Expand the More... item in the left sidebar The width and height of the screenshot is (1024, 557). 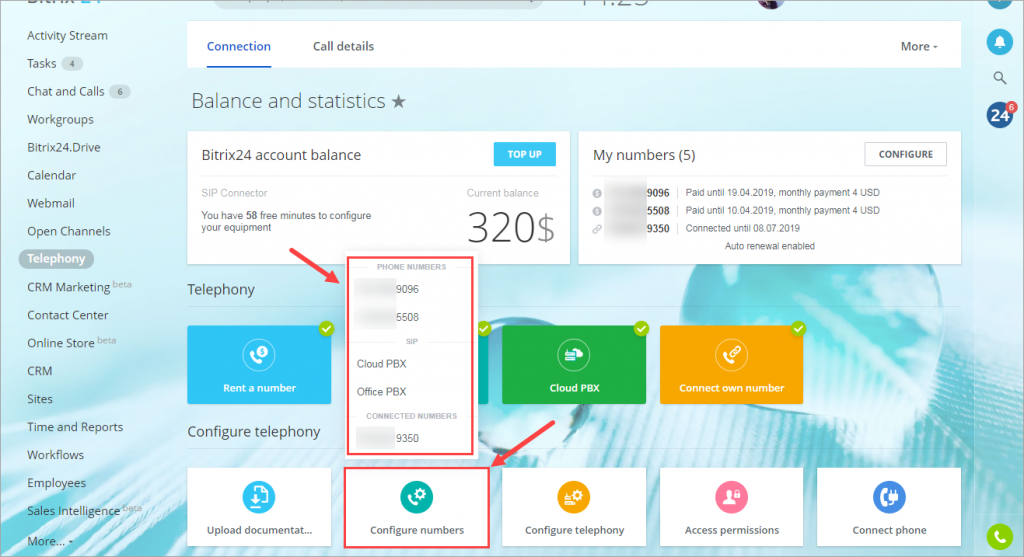[x=50, y=541]
